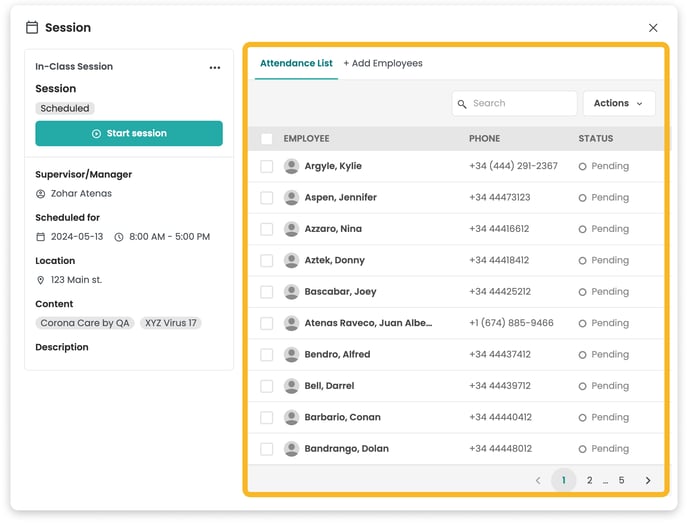Go to previous page with left chevron
The image size is (688, 526).
coord(538,480)
